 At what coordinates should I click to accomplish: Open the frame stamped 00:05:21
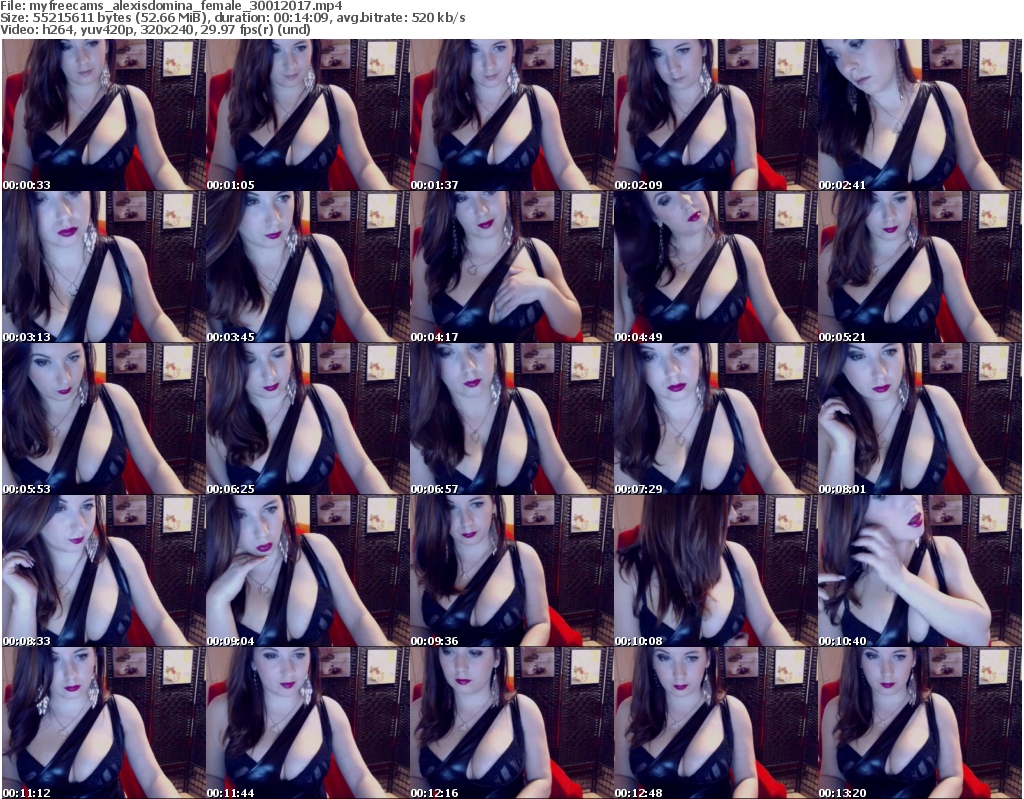[x=920, y=267]
